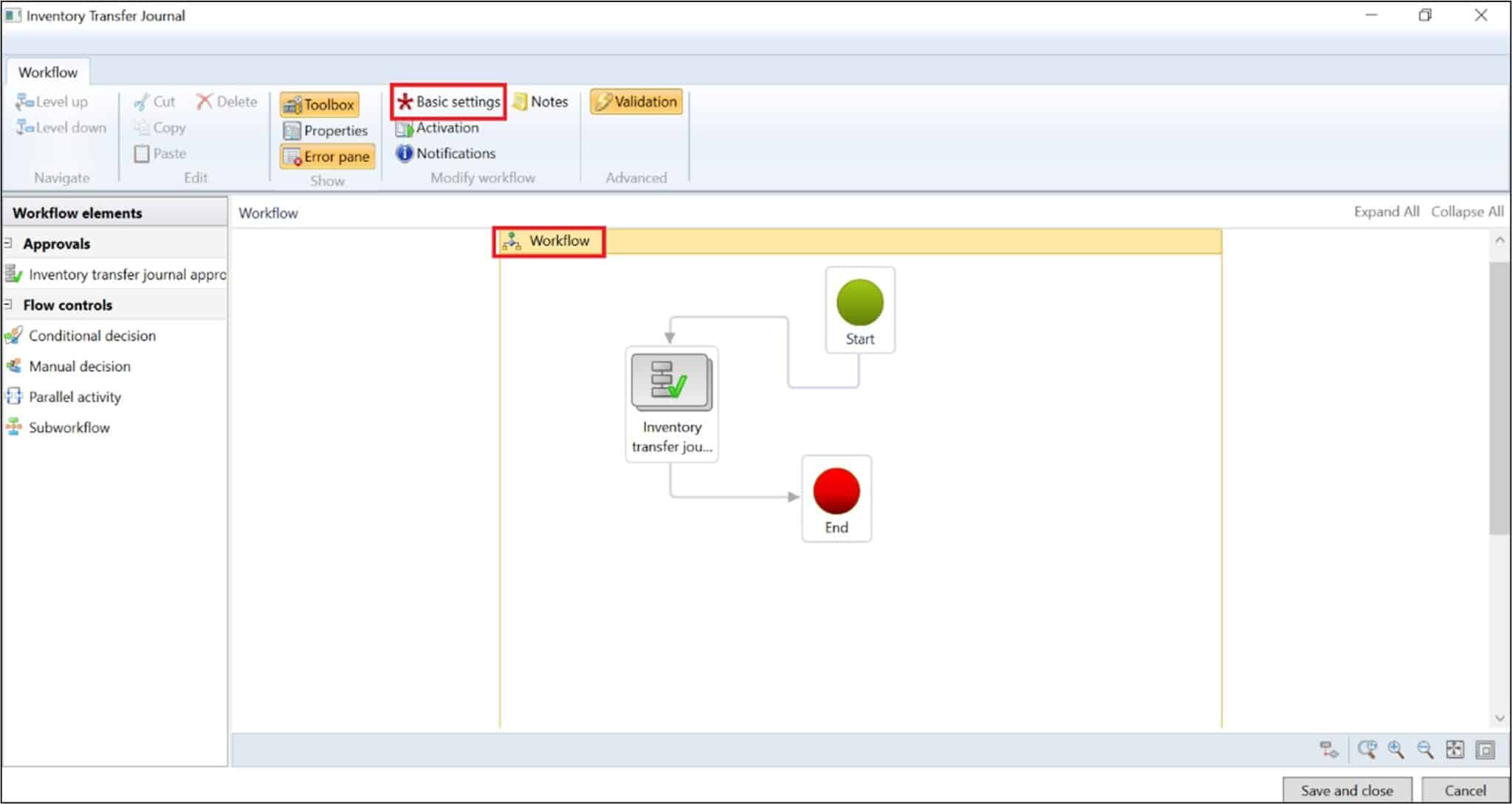Screen dimensions: 1512x804
Task: Run workflow Validation
Action: 636,101
